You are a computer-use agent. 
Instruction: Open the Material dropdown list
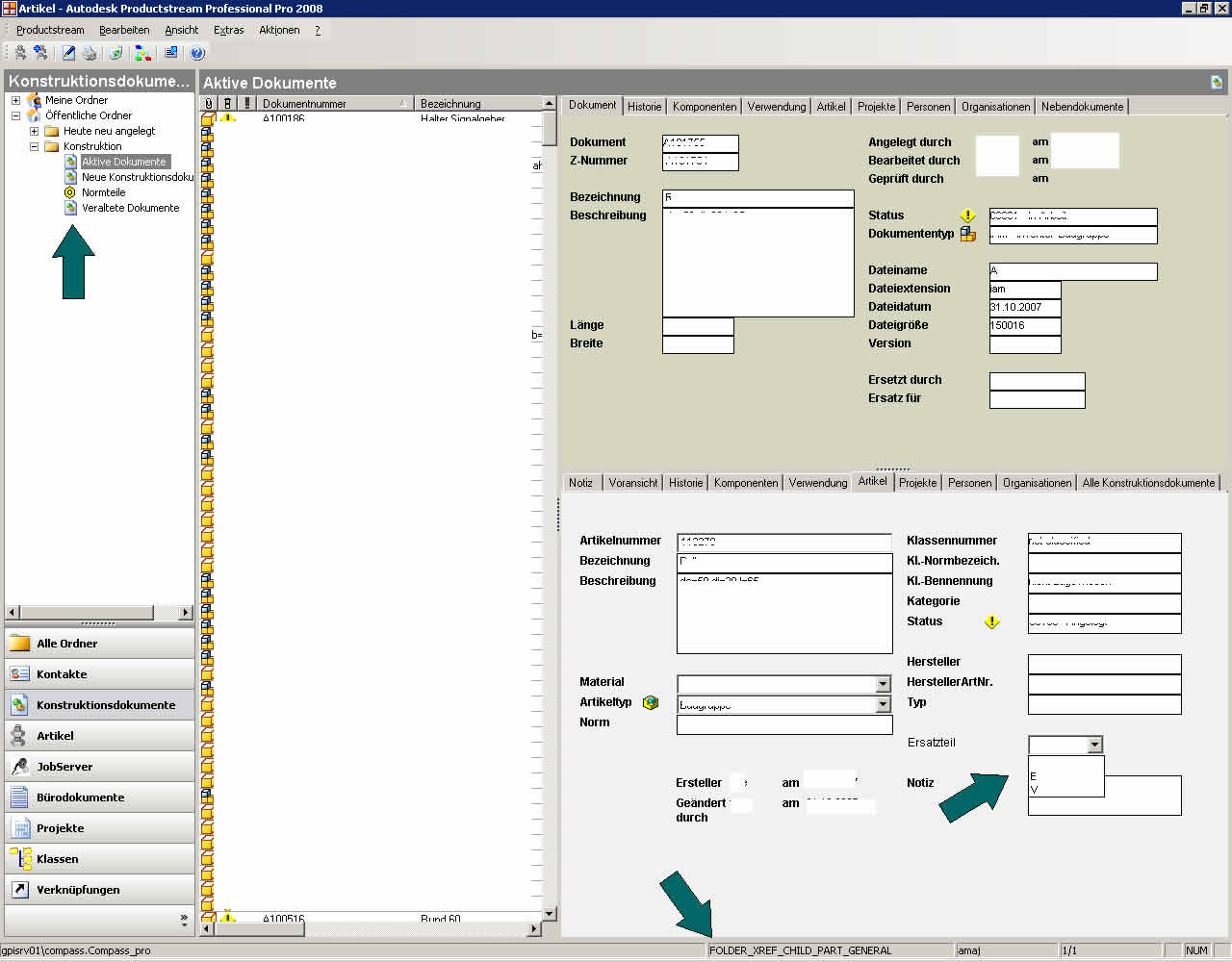(883, 684)
